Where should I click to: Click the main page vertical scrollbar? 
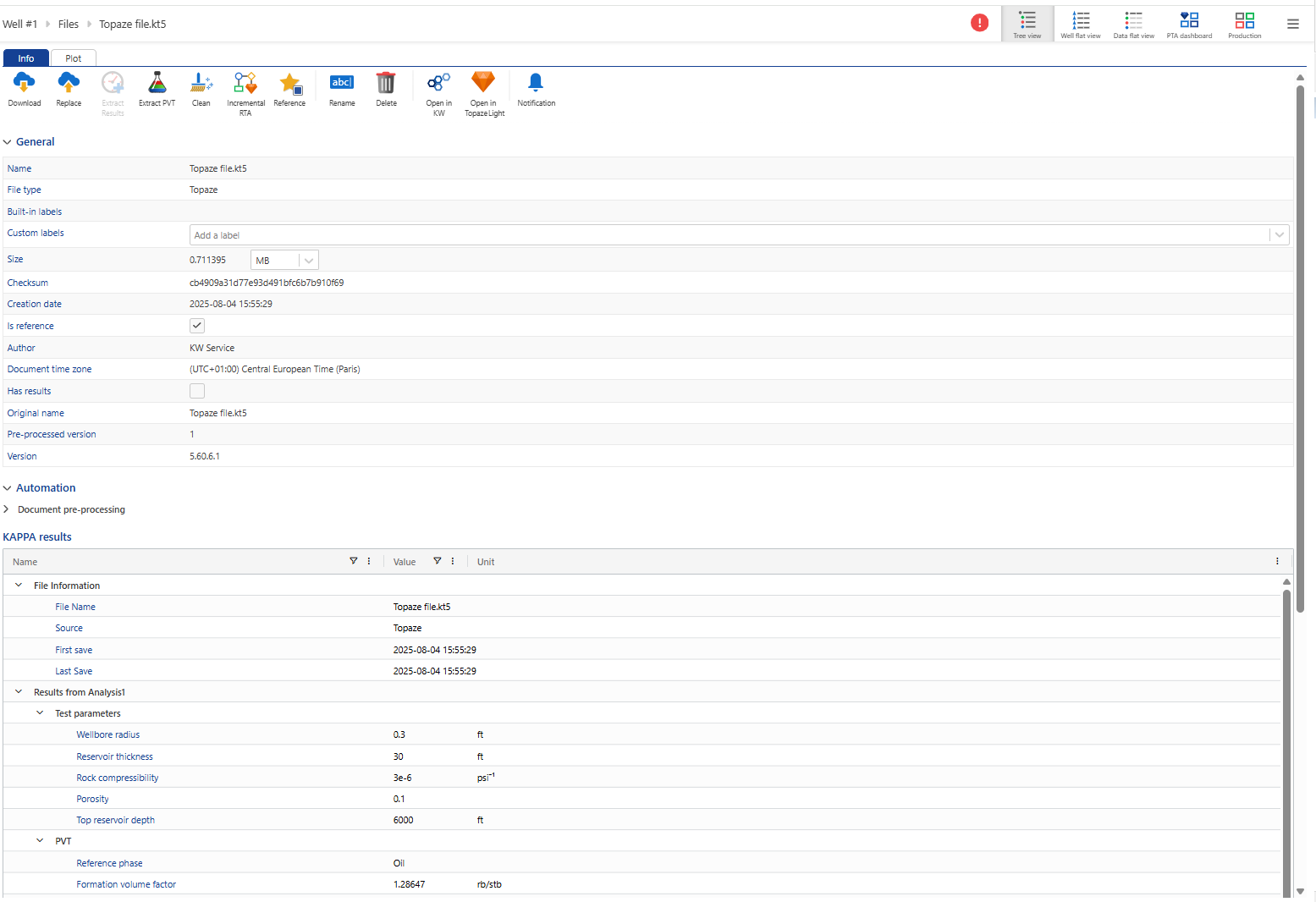click(x=1300, y=347)
